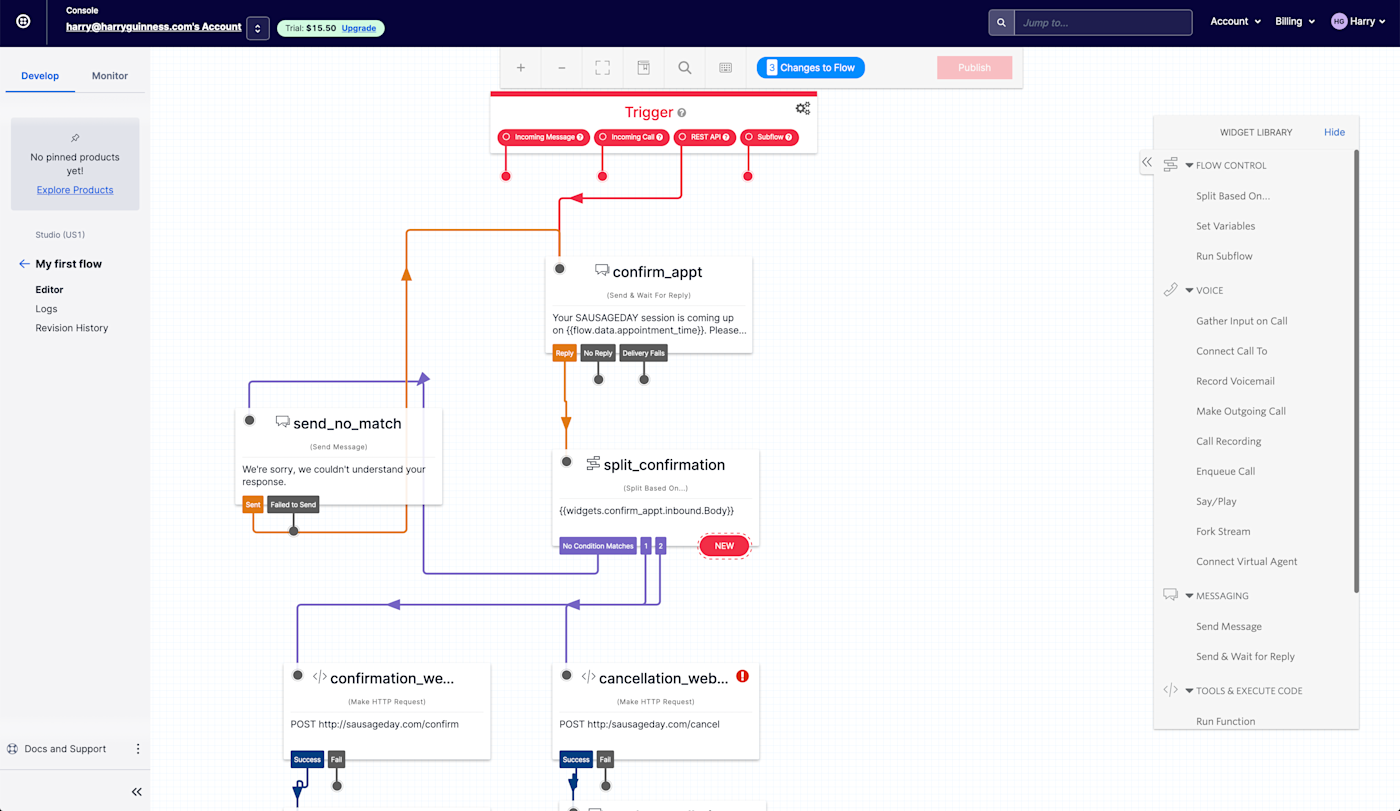Click Fail output on cancellation webhook

605,759
